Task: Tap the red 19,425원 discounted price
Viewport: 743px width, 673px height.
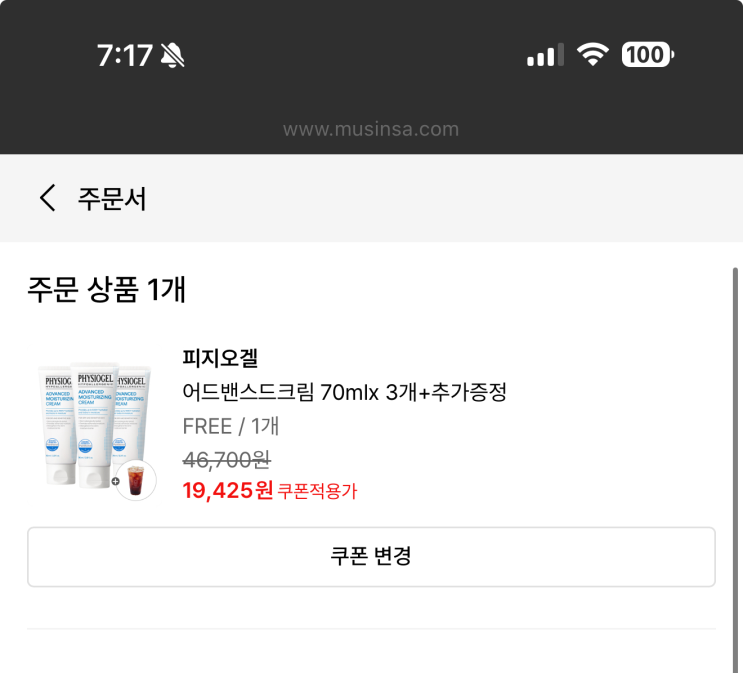Action: click(x=228, y=490)
